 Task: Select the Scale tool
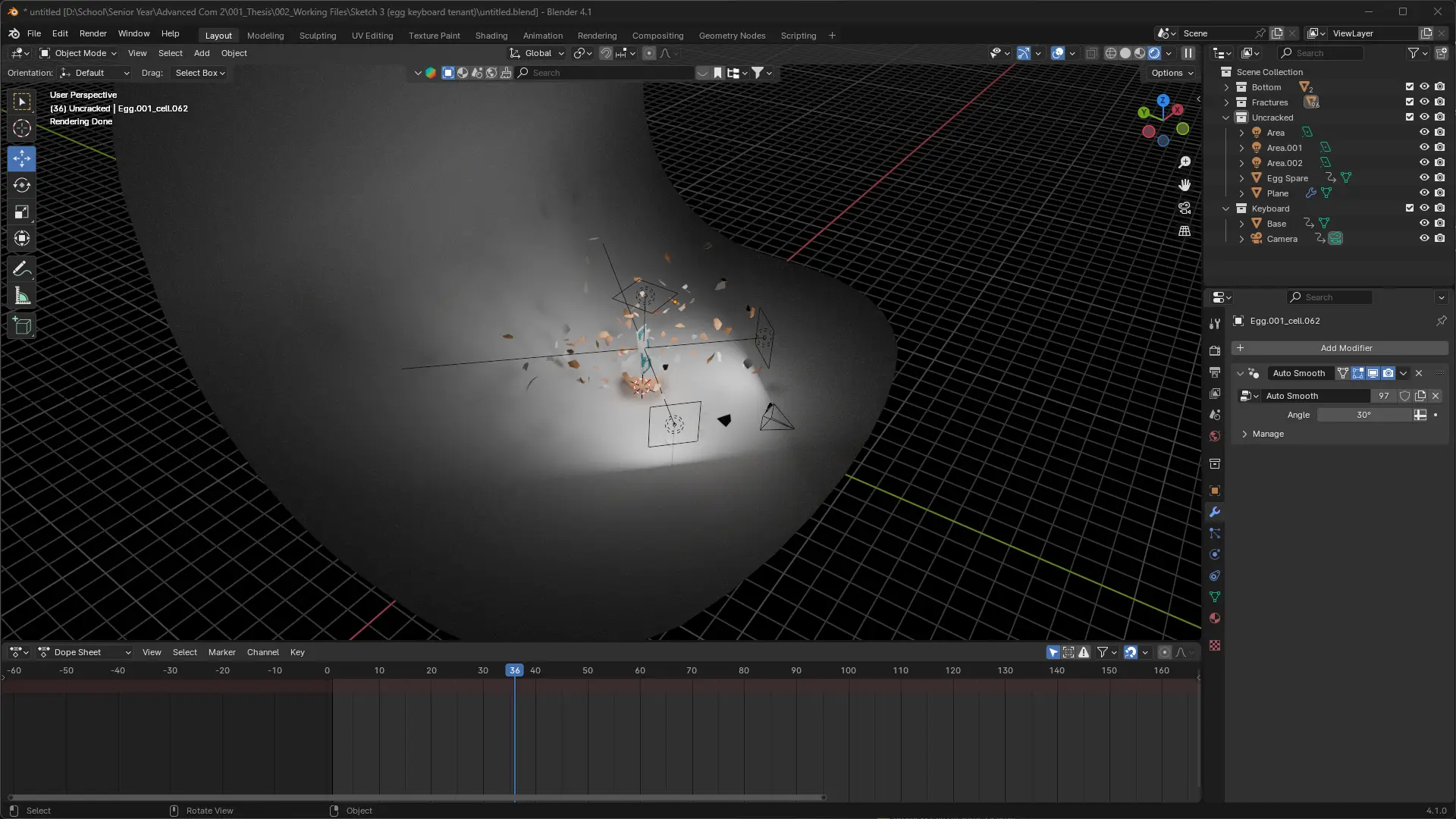(x=22, y=212)
